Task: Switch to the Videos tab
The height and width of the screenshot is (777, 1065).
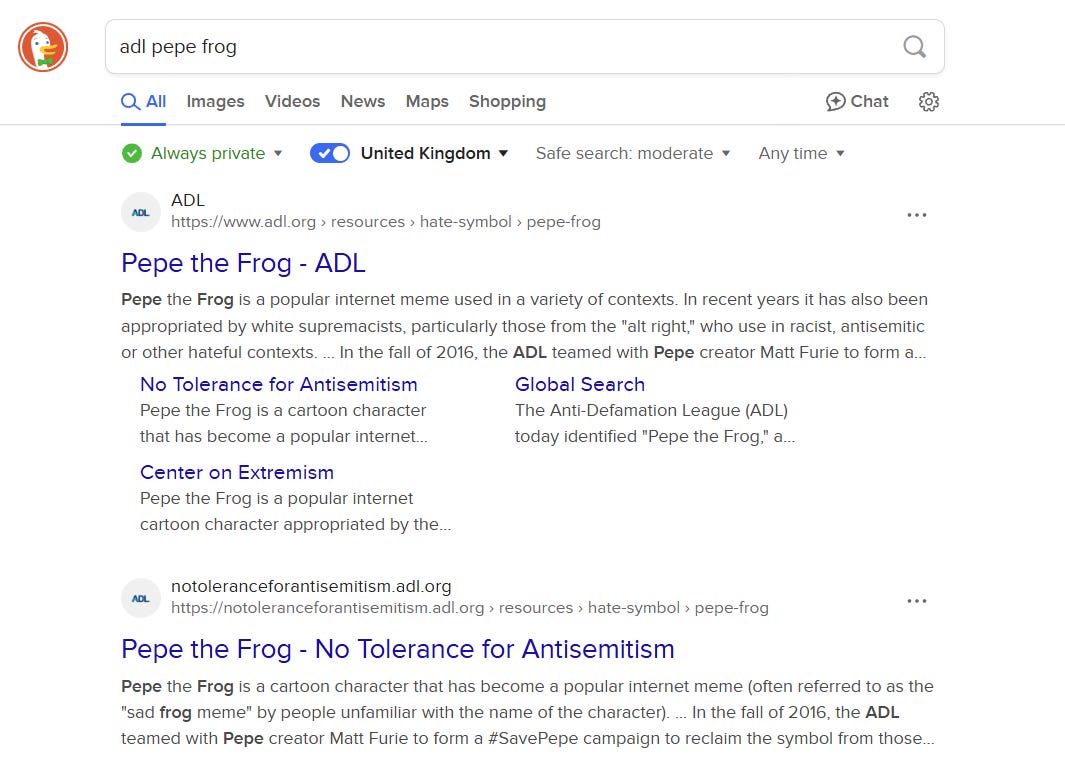Action: click(x=292, y=102)
